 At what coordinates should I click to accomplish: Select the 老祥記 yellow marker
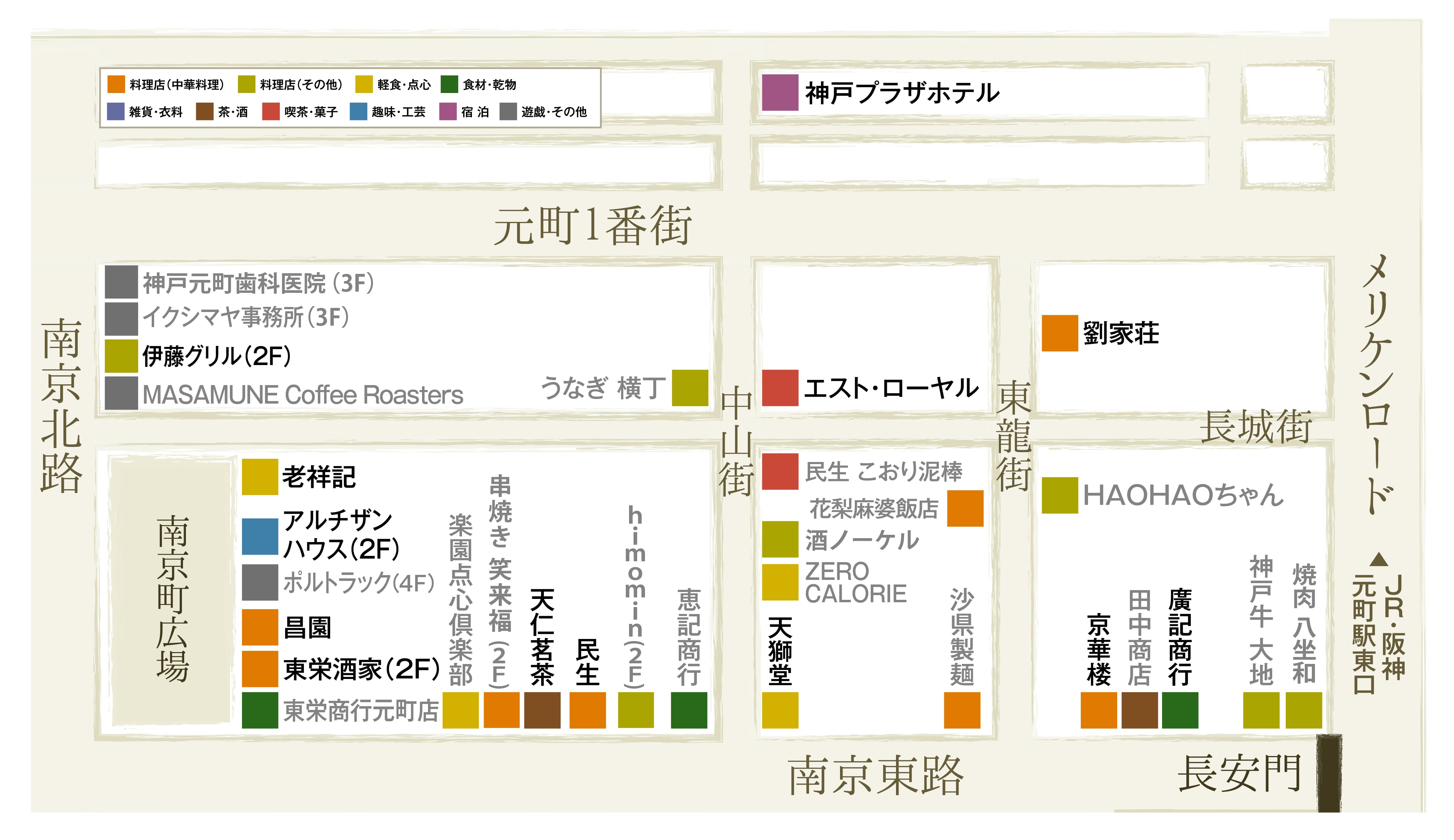click(259, 476)
